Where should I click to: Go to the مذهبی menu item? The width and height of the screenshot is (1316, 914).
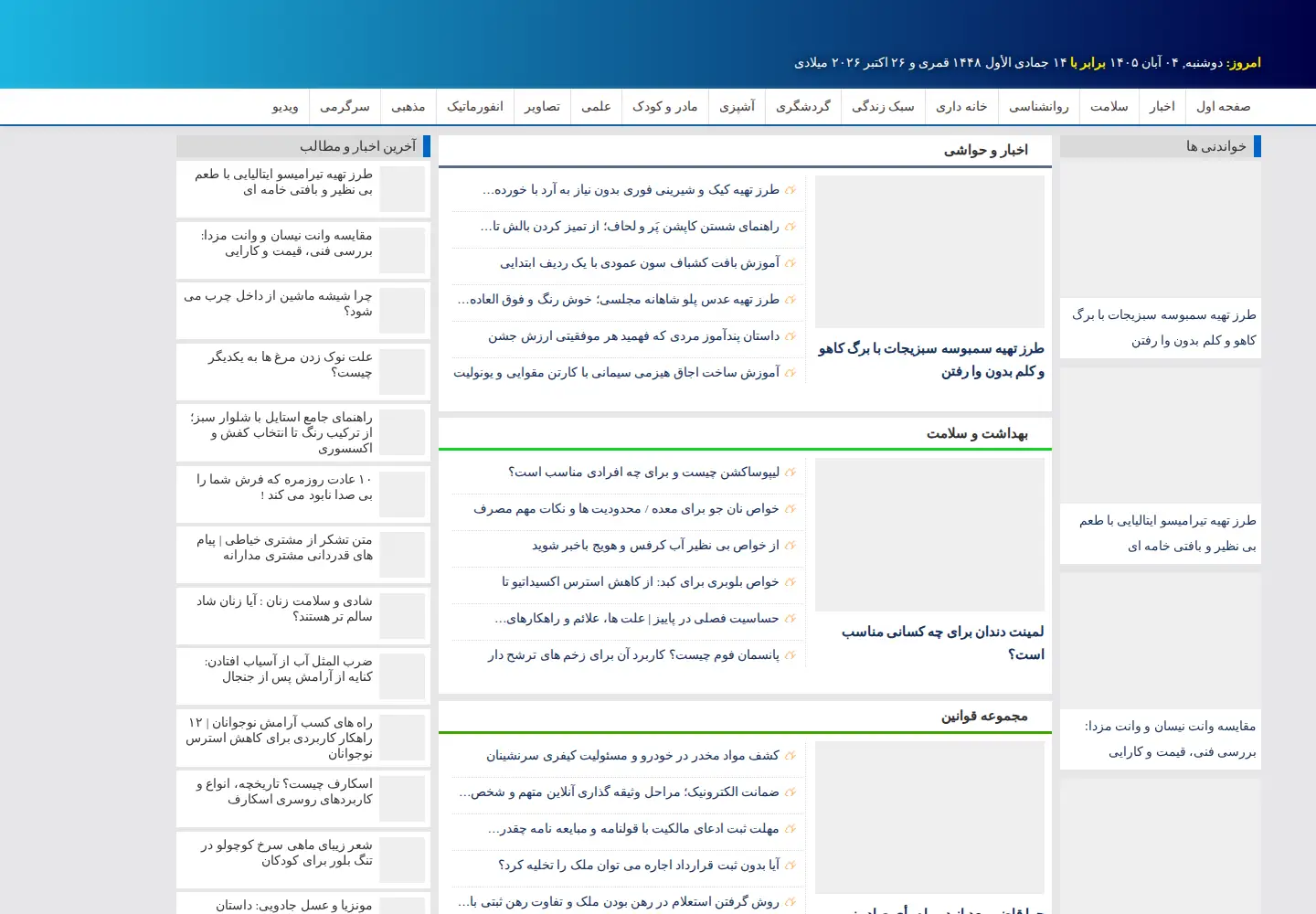[x=408, y=107]
